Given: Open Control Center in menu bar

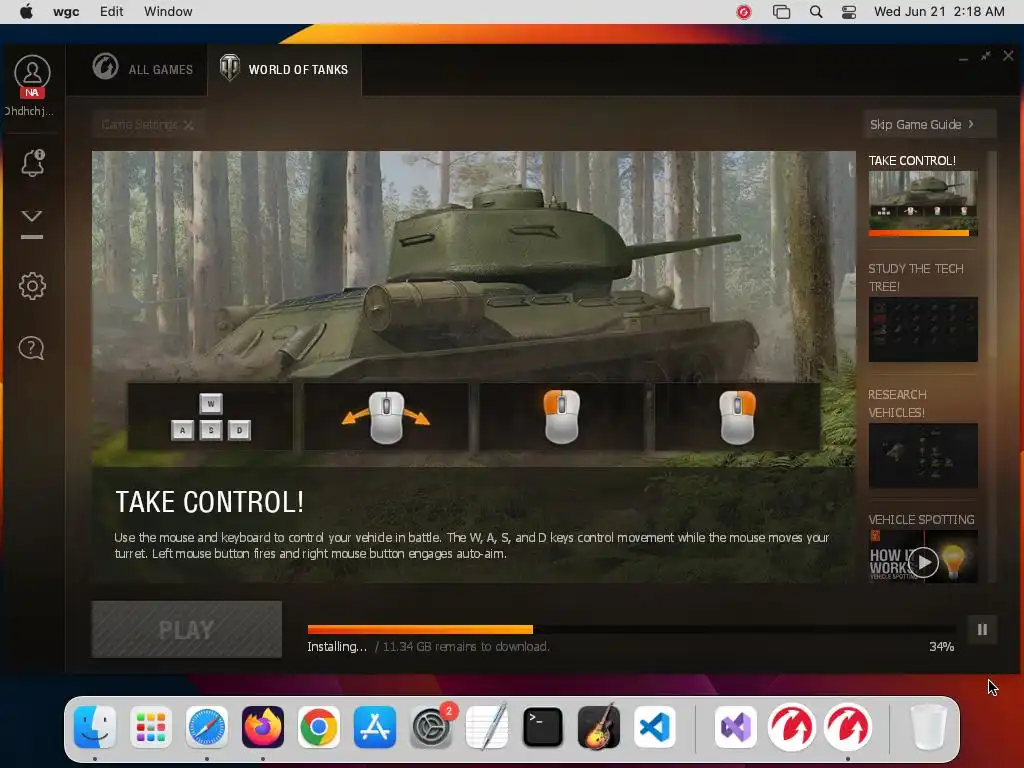Looking at the screenshot, I should click(849, 12).
